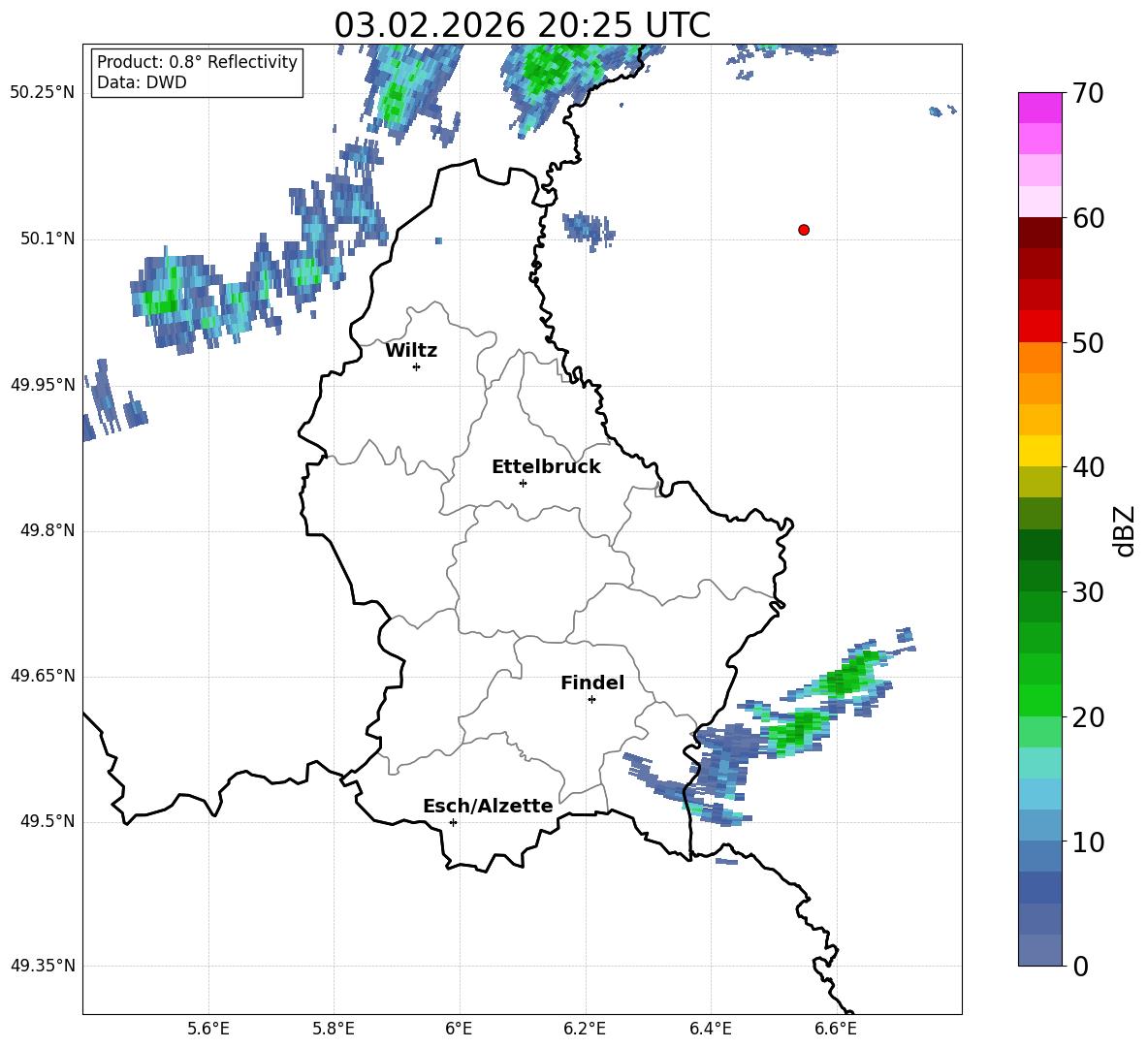Click the bright green colorbar segment at 20
The height and width of the screenshot is (1048, 1148).
[x=1040, y=700]
